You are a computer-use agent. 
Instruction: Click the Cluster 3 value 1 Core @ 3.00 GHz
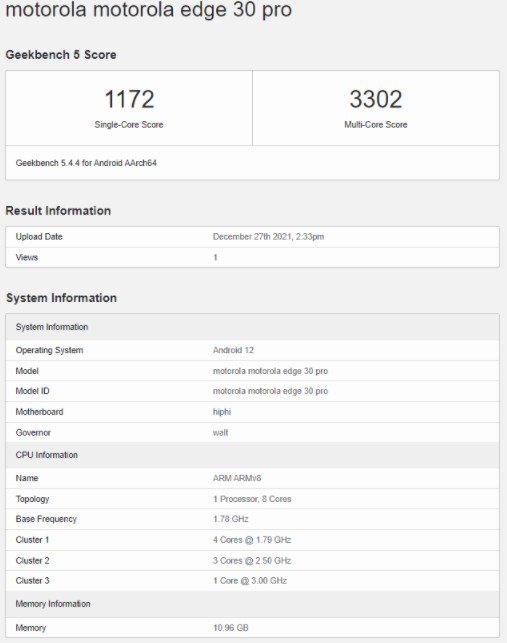click(x=250, y=581)
